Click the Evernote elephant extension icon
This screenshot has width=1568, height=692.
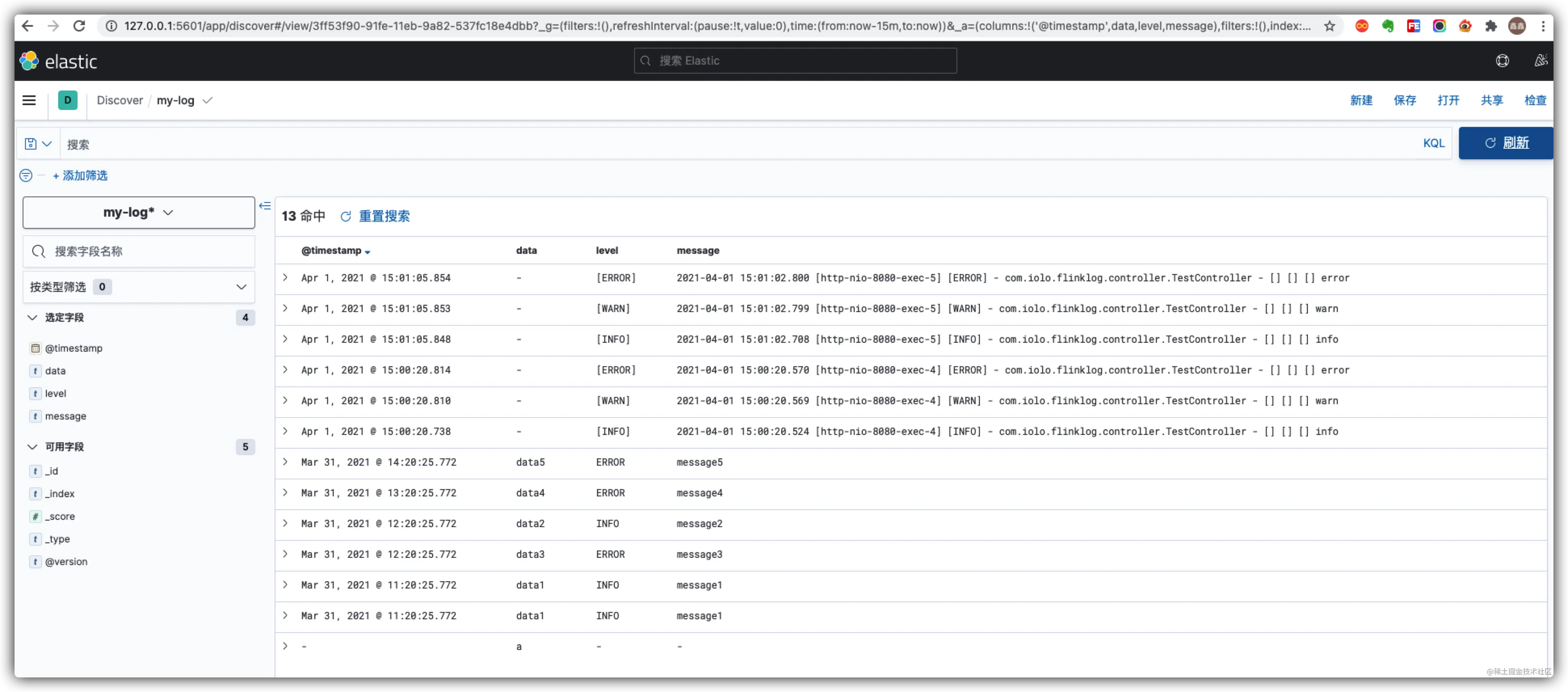(1388, 25)
